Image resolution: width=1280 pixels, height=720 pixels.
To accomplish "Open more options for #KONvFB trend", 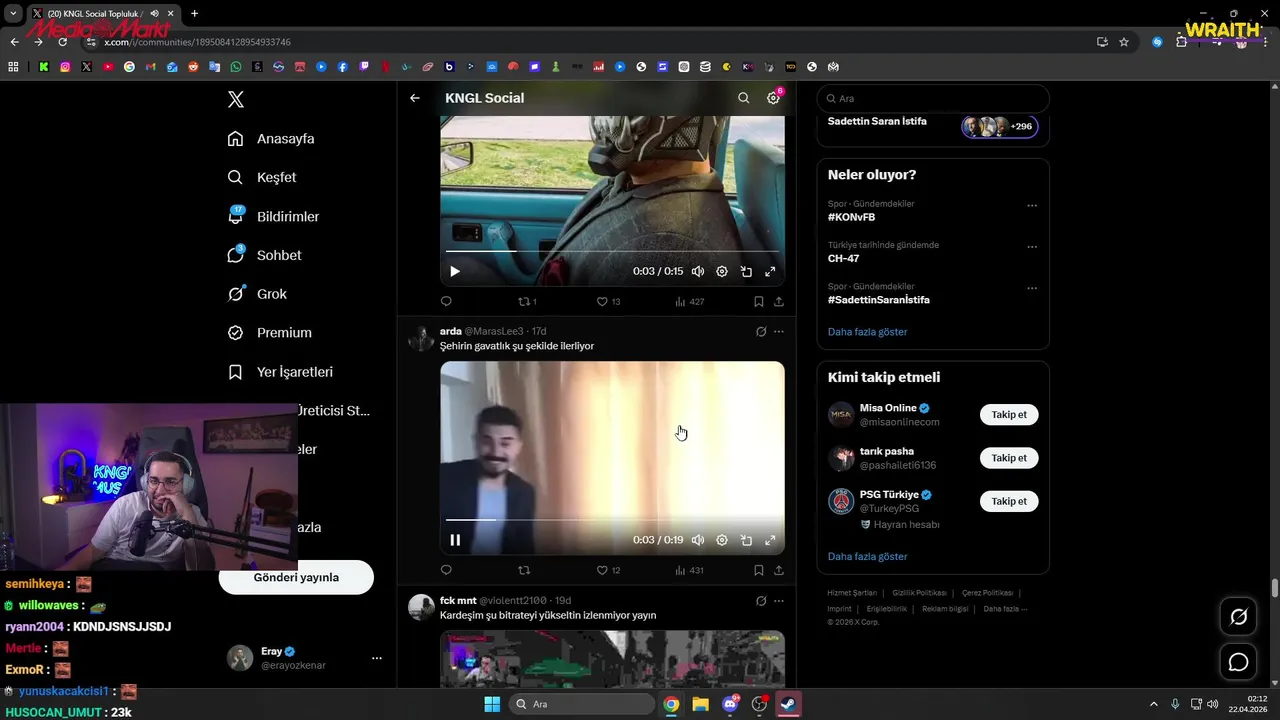I will pos(1032,205).
